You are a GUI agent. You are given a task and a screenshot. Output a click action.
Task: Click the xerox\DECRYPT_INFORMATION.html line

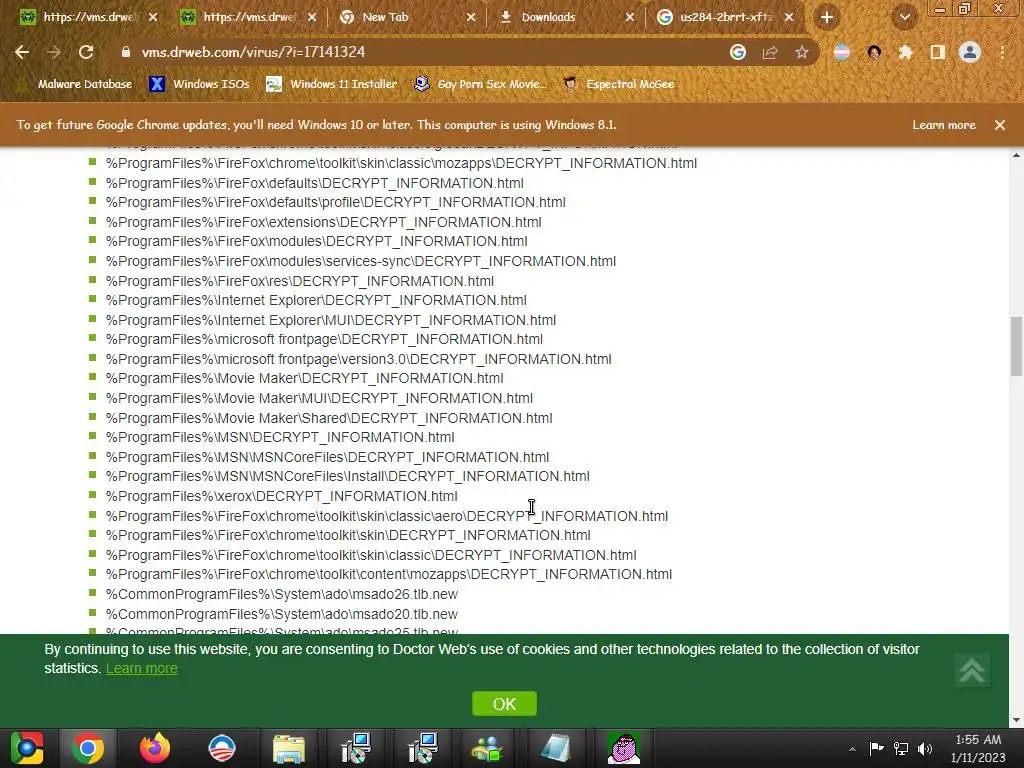[x=281, y=496]
